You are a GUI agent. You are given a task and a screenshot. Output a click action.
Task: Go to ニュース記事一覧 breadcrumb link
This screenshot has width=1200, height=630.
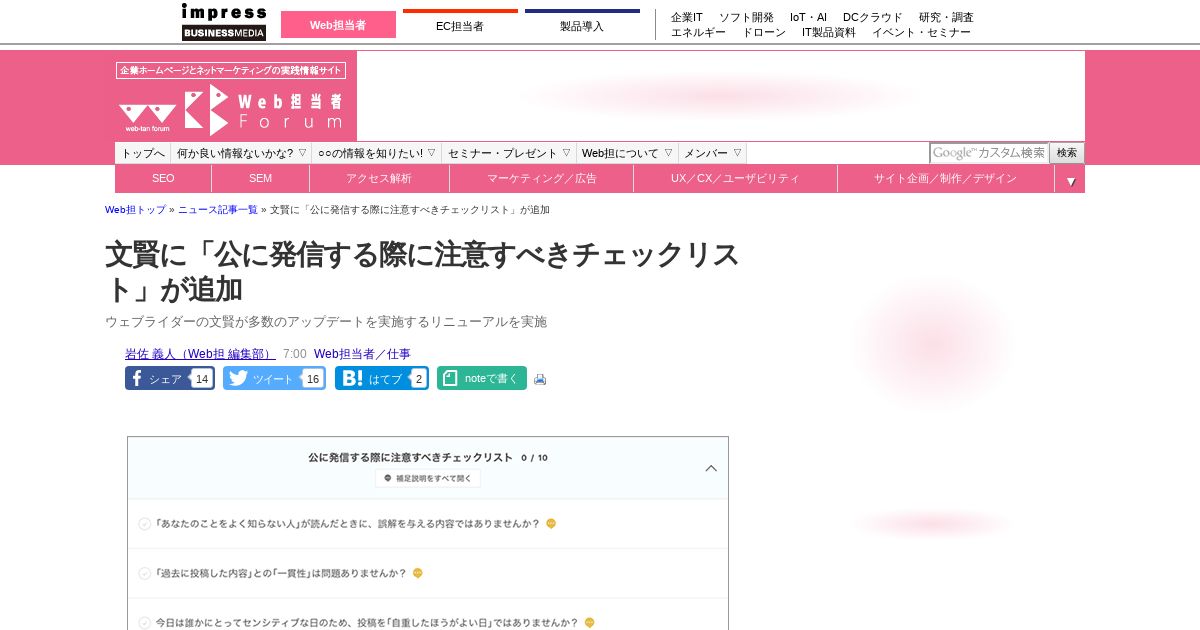tap(218, 210)
